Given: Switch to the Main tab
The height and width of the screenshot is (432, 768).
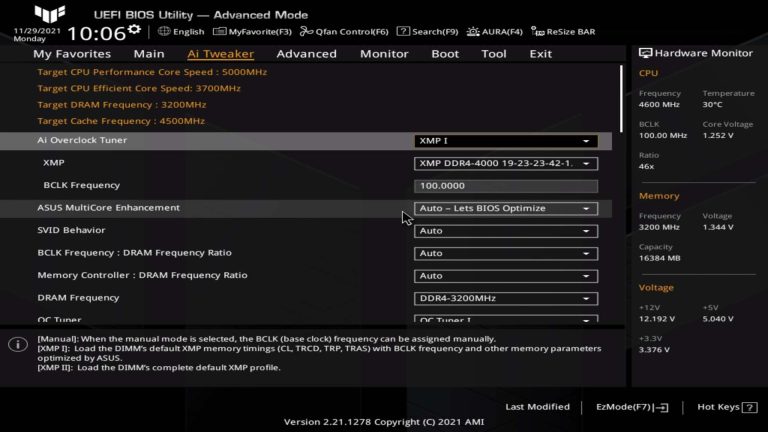Looking at the screenshot, I should [x=149, y=54].
